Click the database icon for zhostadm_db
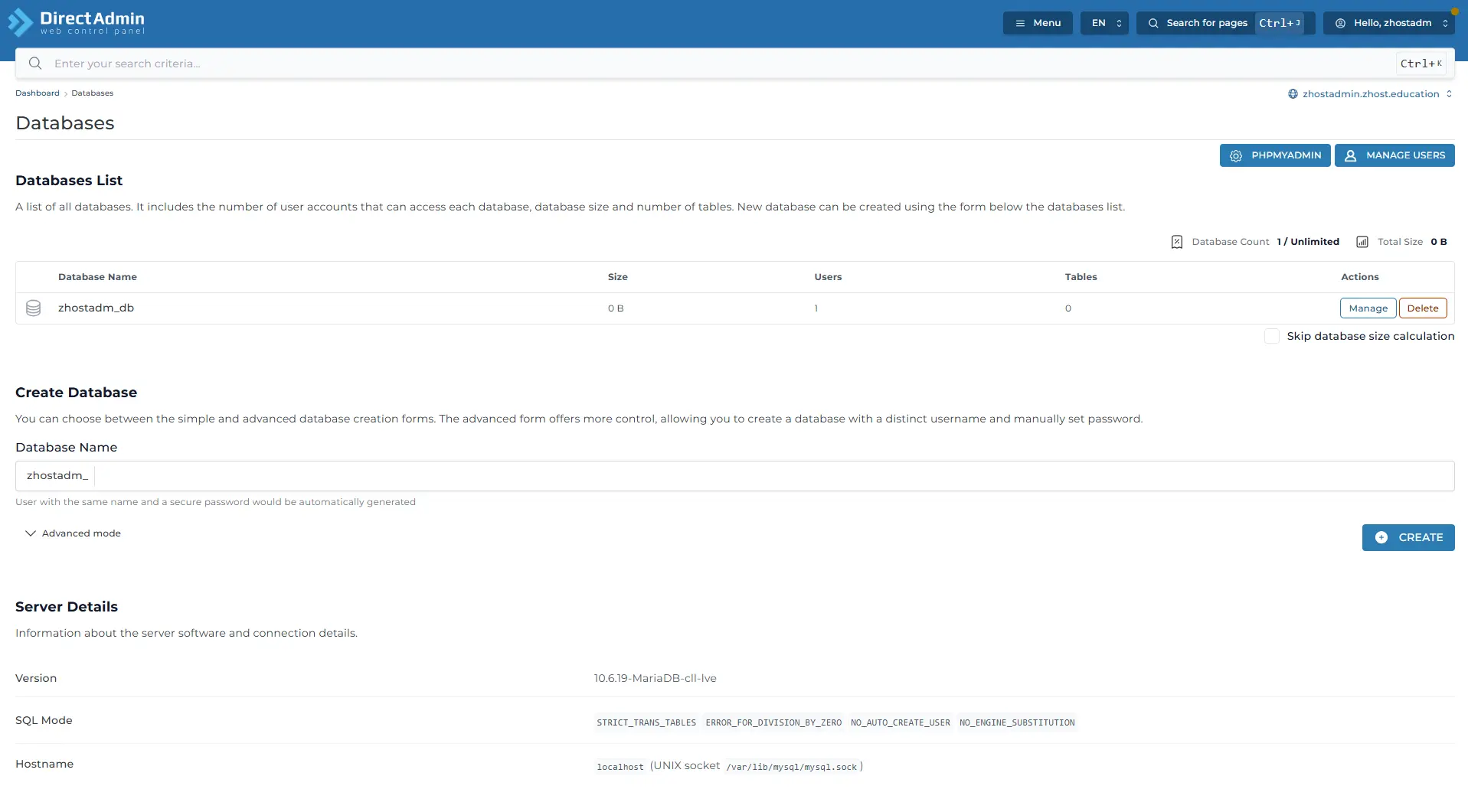The width and height of the screenshot is (1468, 812). 33,308
